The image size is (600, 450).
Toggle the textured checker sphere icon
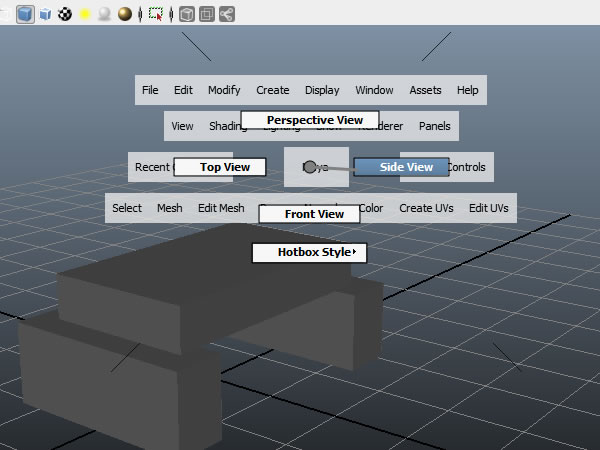coord(65,14)
